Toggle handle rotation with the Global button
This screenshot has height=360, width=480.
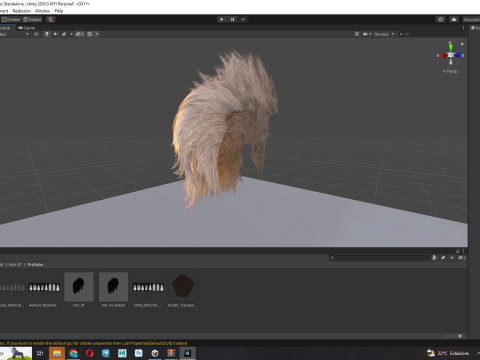[32, 19]
